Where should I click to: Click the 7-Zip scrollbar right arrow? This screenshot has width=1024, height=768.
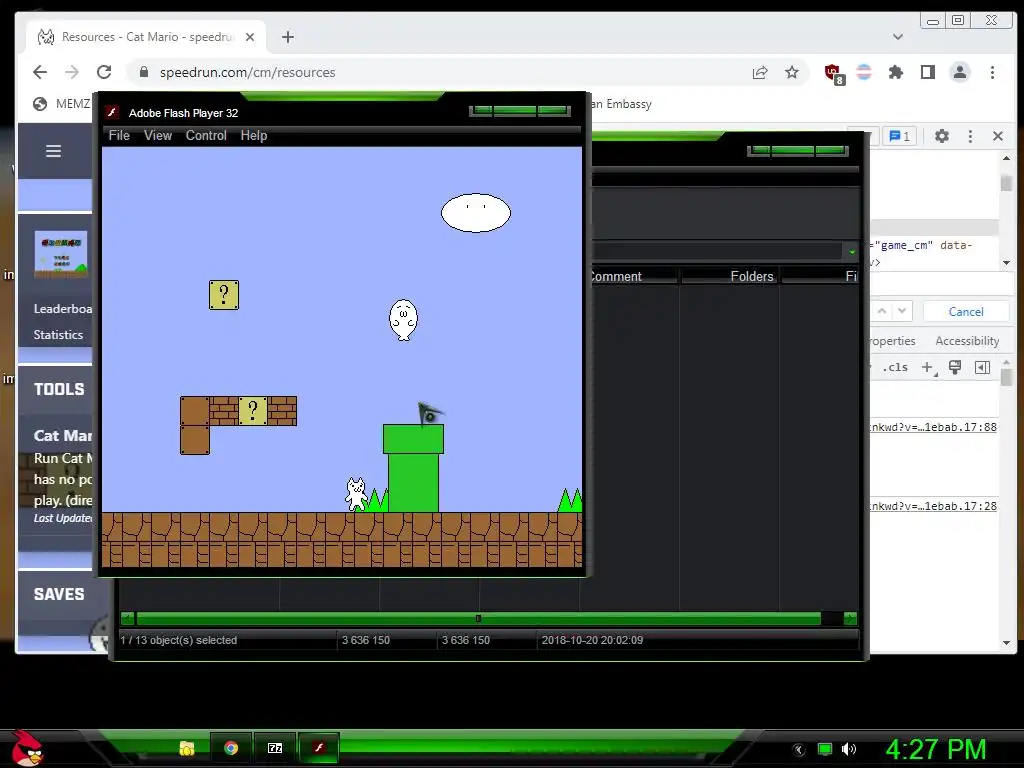coord(850,618)
